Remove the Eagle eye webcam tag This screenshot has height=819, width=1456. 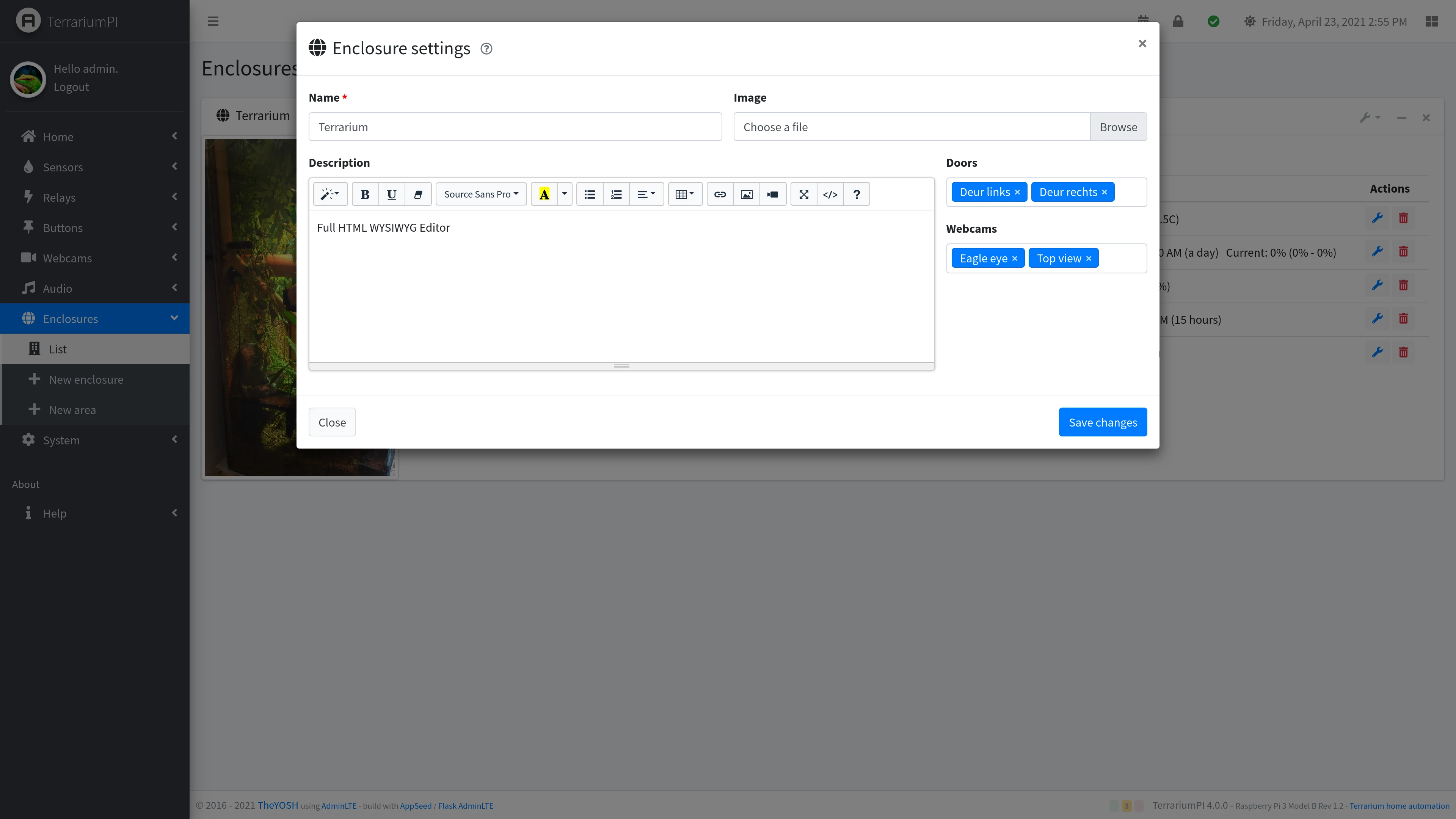[1015, 258]
